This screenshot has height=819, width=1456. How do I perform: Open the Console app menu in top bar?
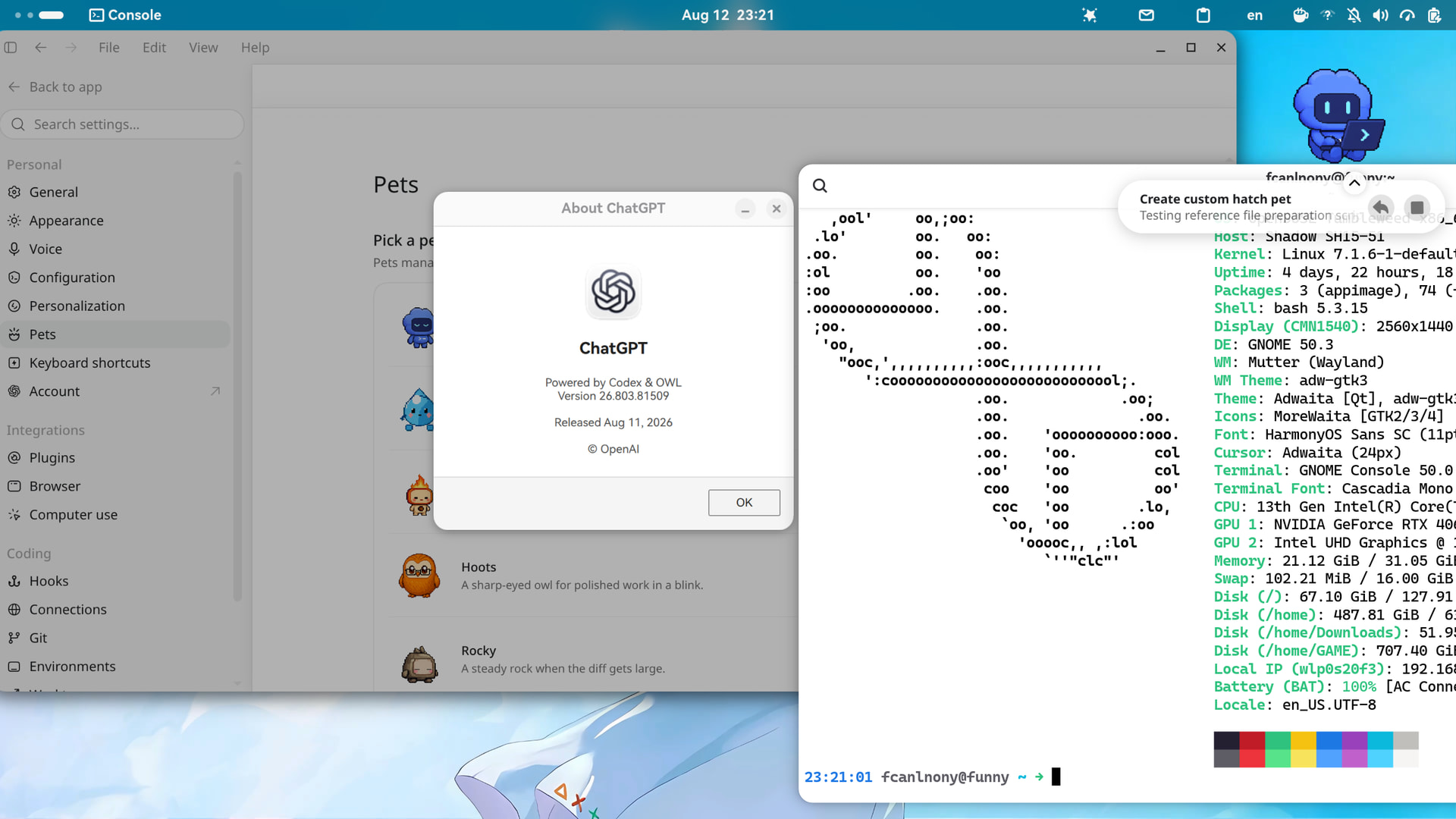pos(125,15)
